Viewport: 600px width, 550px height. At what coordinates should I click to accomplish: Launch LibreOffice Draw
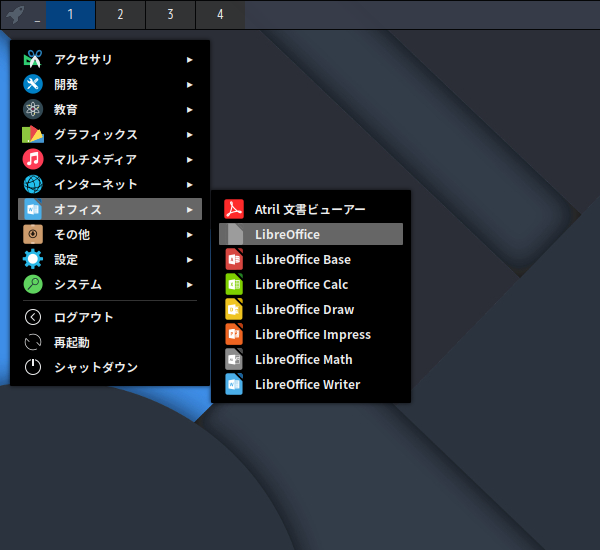click(311, 309)
